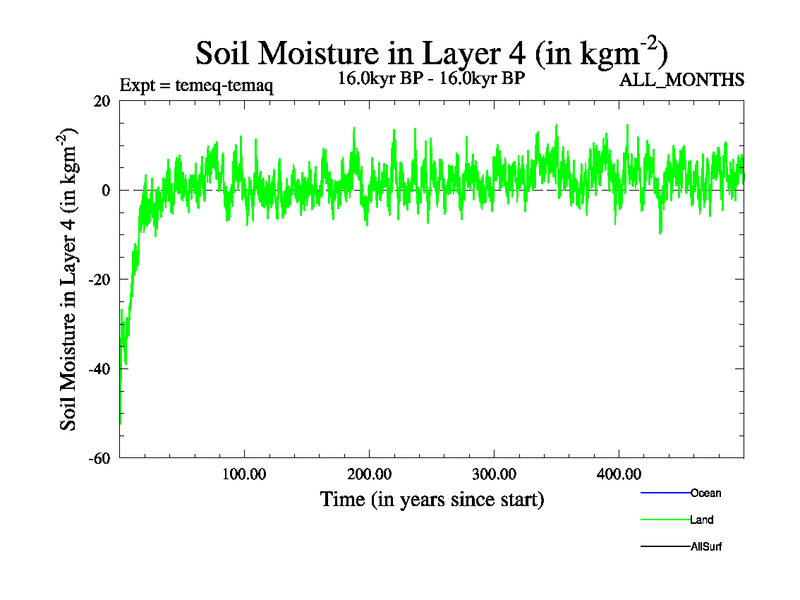Click the blue Ocean legend line
The width and height of the screenshot is (800, 600).
(664, 493)
